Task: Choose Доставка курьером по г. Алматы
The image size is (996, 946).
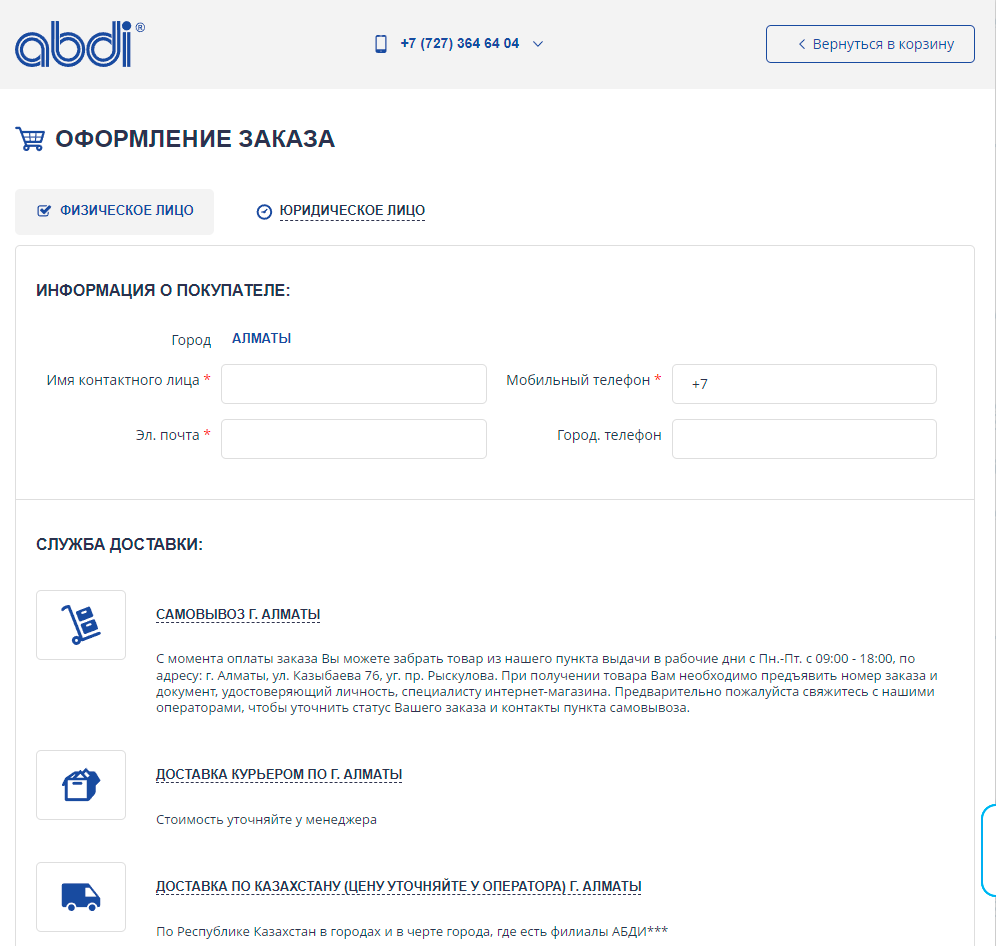Action: [279, 774]
